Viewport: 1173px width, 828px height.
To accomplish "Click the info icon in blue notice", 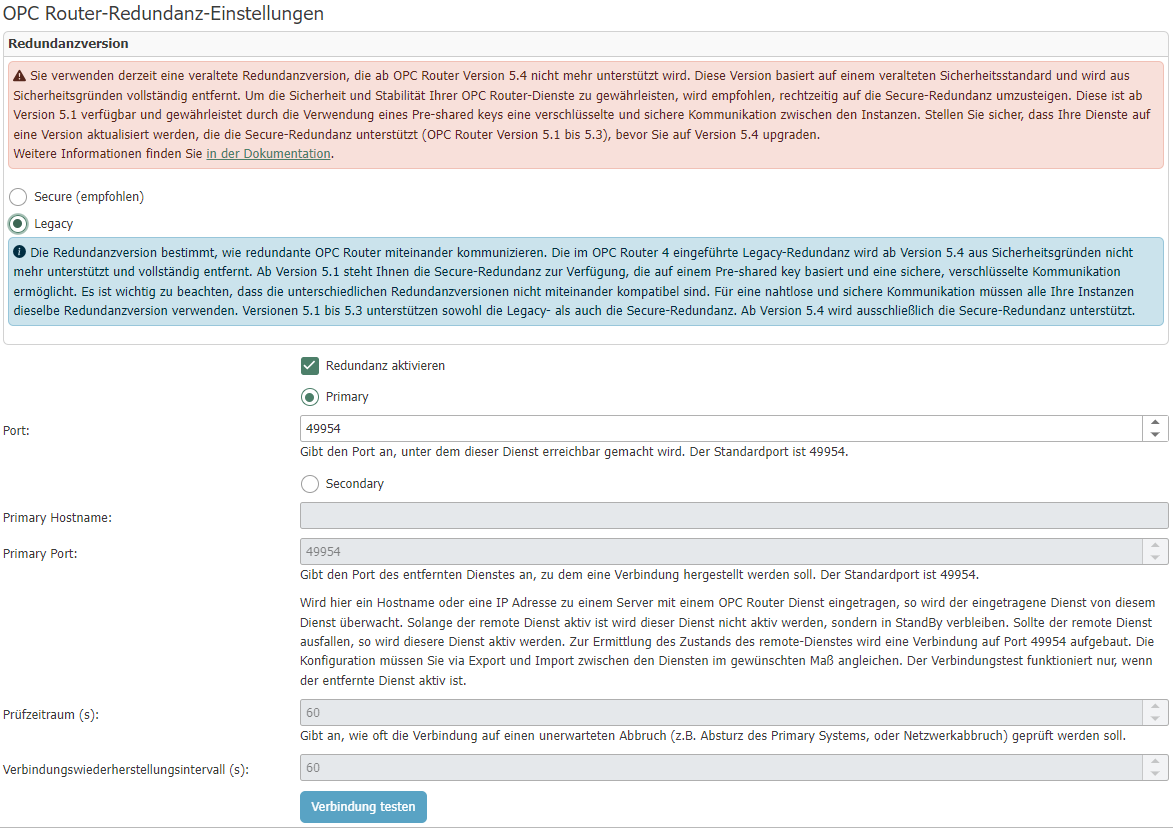I will (x=19, y=252).
